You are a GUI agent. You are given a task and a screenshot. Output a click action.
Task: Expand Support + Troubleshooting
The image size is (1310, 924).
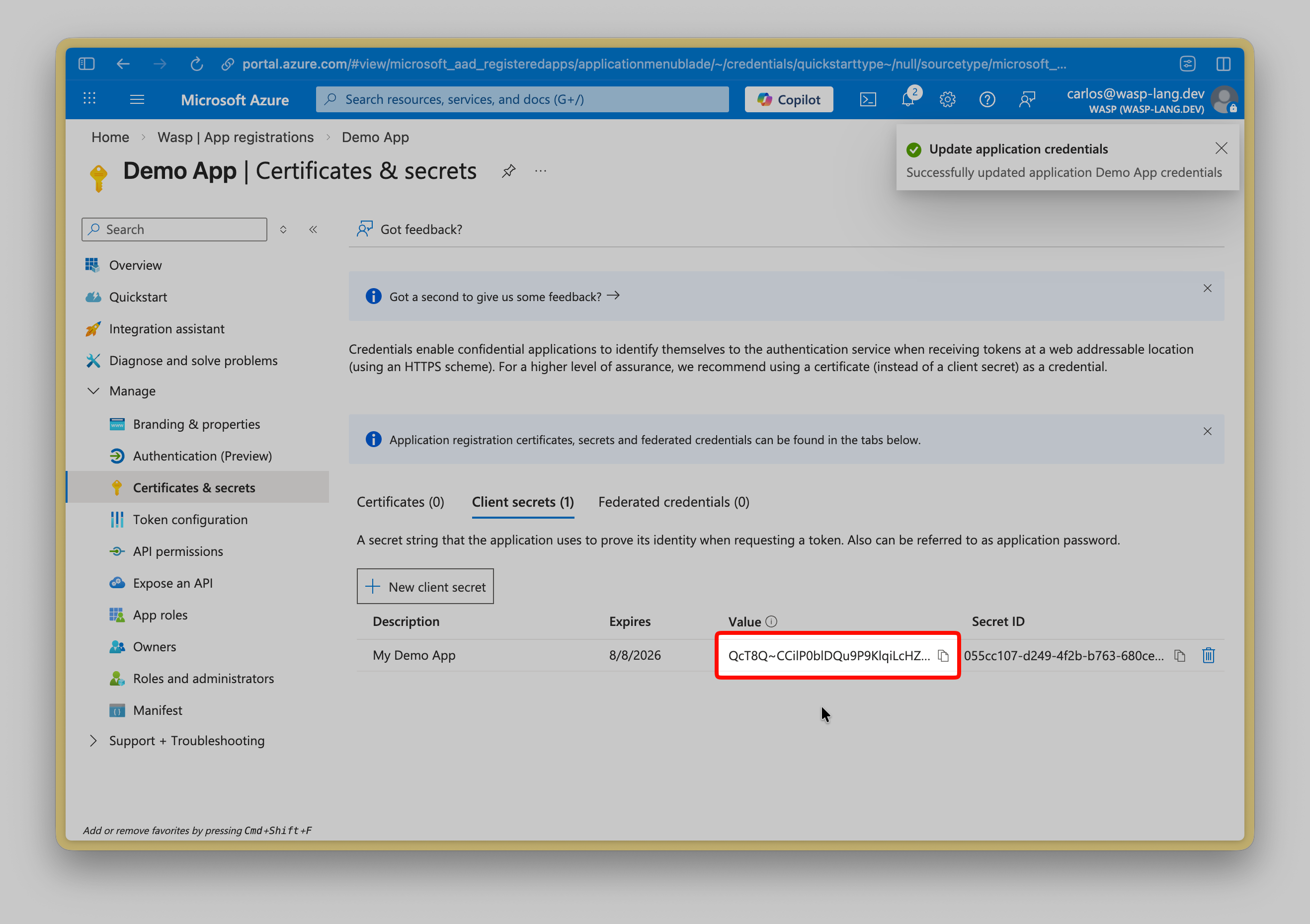[93, 740]
